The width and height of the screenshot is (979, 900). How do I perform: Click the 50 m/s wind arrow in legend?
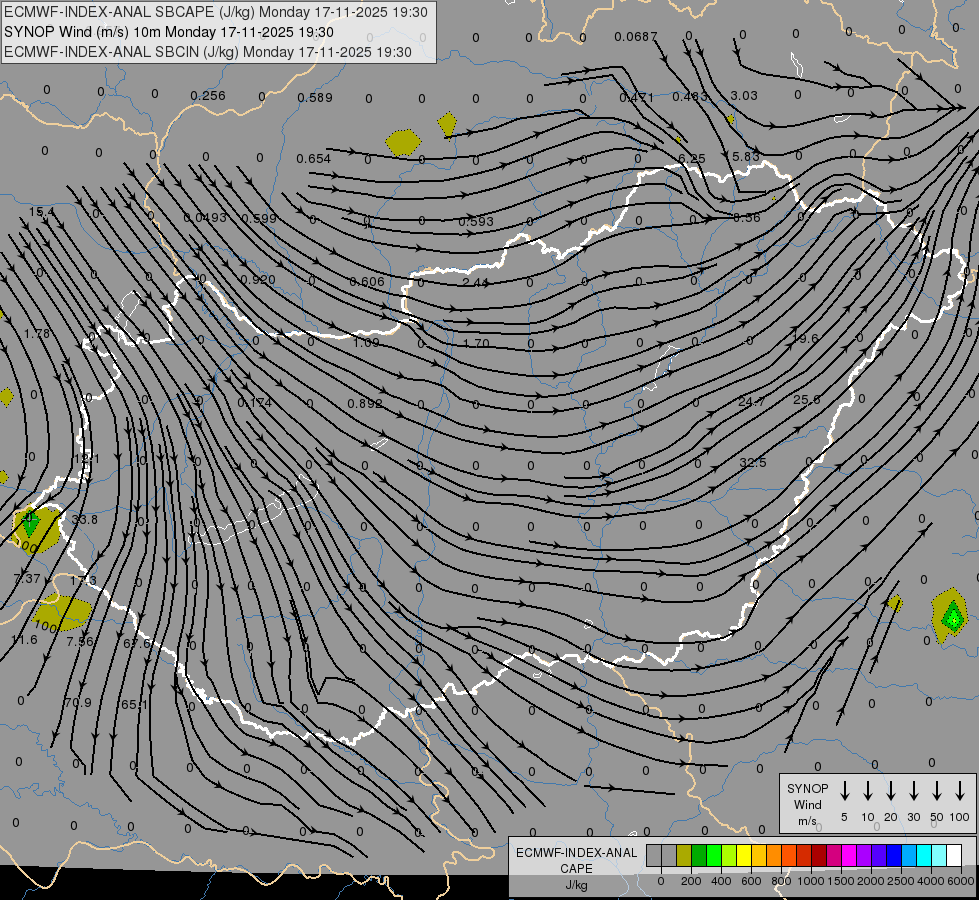coord(937,791)
